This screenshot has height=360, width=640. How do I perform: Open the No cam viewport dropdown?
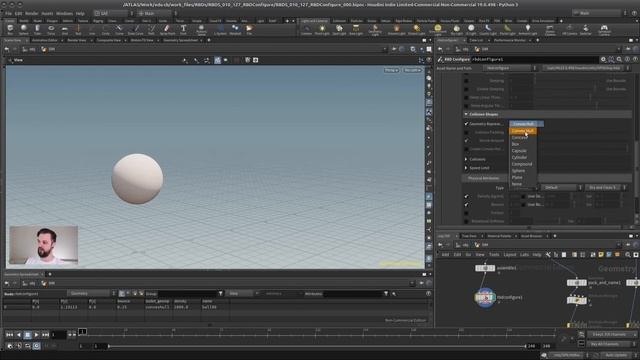click(412, 70)
